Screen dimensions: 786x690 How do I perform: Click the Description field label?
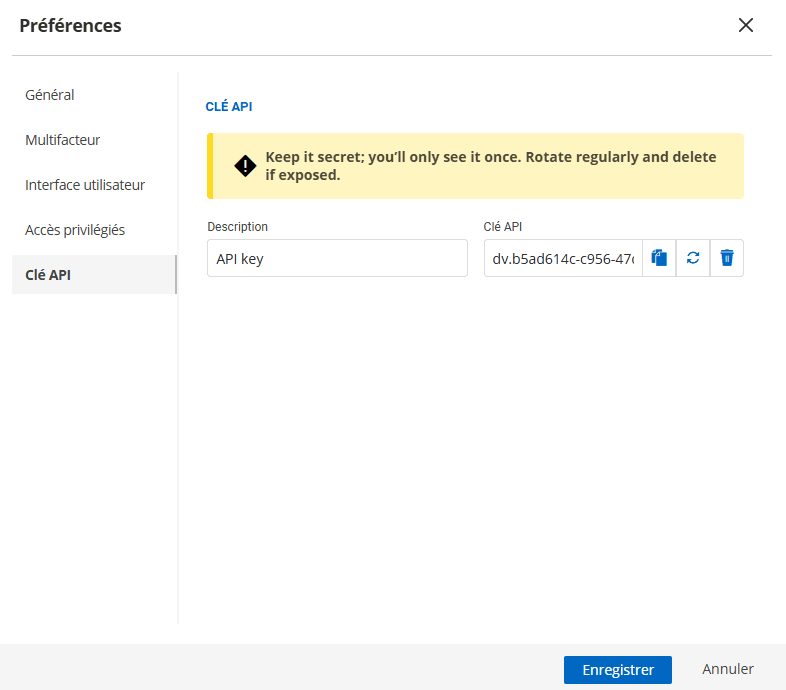238,227
